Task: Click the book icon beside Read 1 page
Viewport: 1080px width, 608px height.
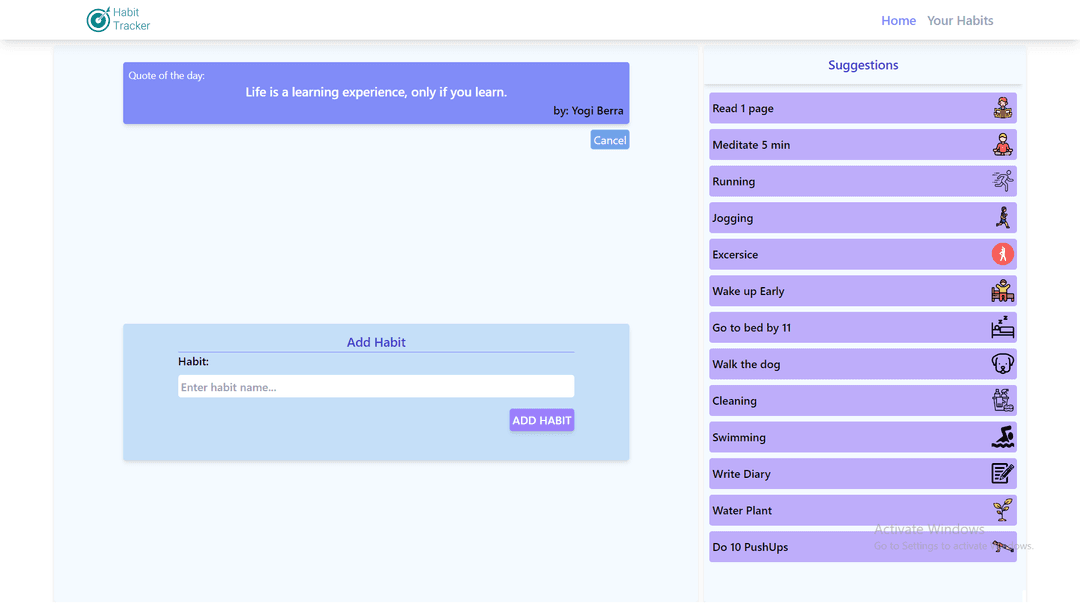Action: pos(1002,108)
